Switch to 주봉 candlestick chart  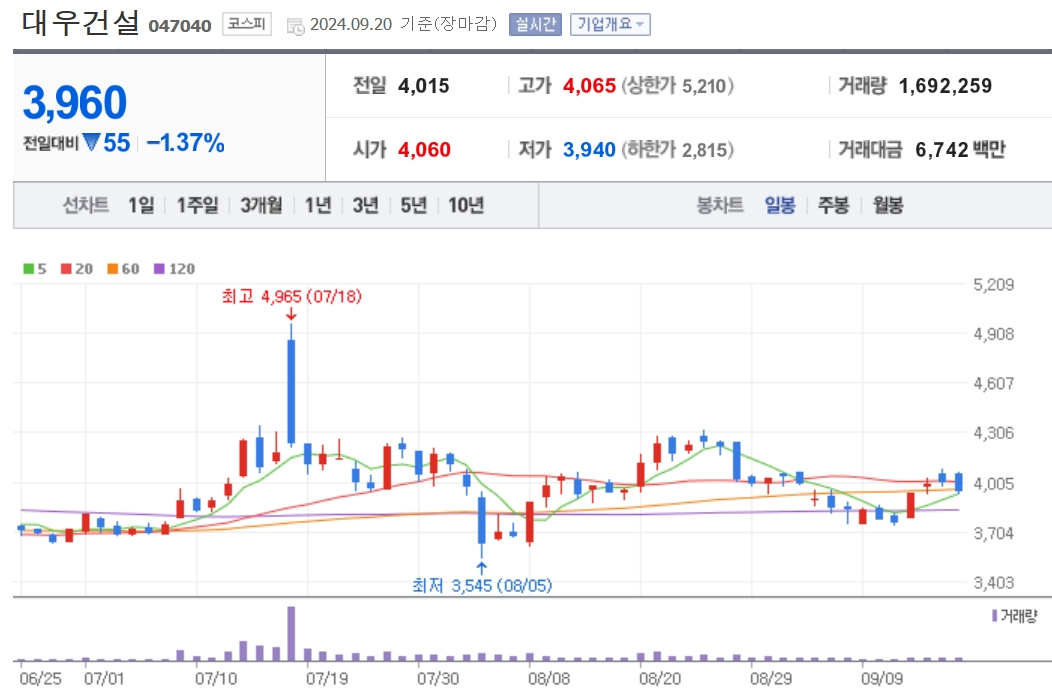pyautogui.click(x=833, y=205)
